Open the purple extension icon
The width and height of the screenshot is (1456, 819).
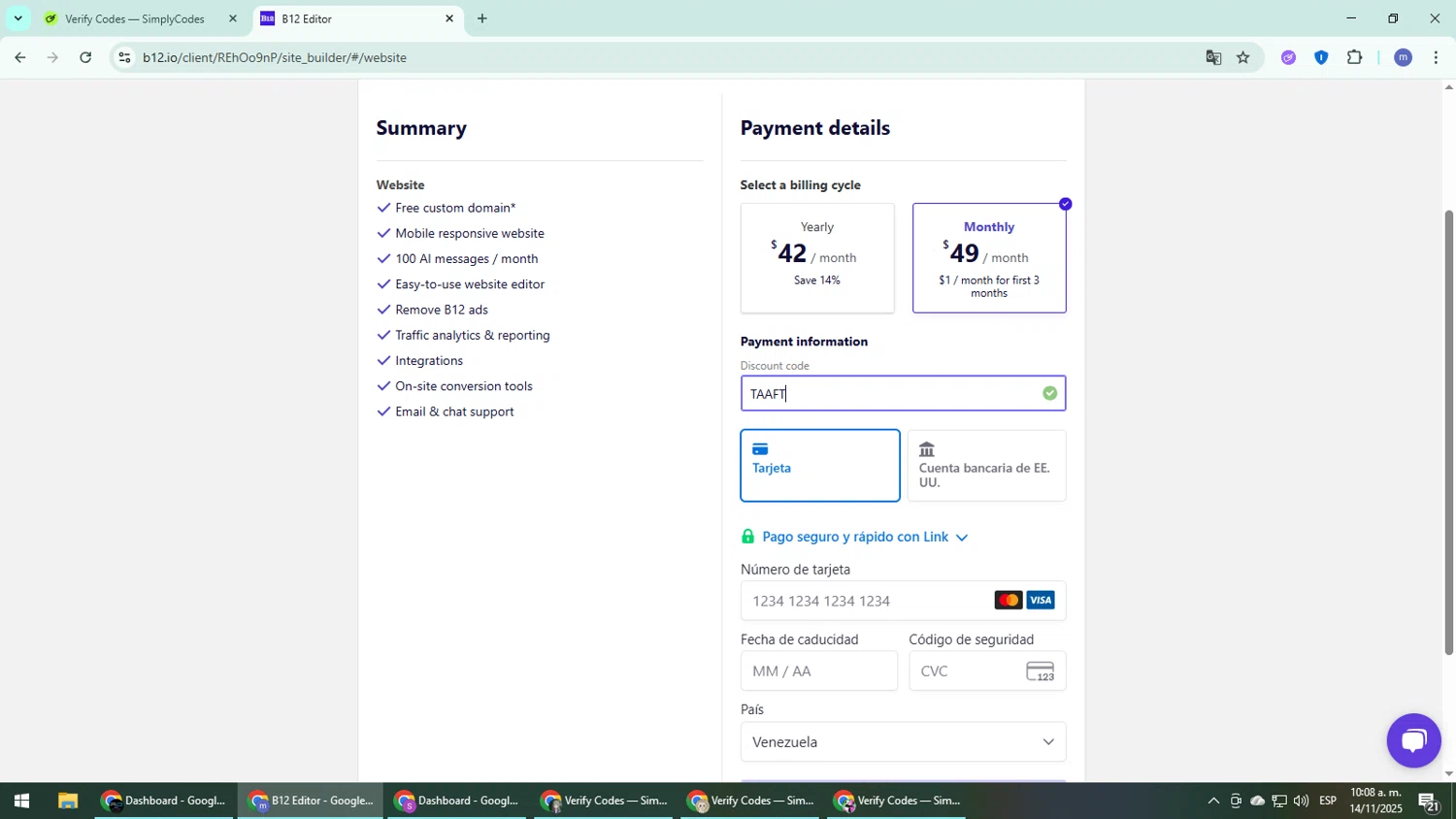pos(1288,58)
